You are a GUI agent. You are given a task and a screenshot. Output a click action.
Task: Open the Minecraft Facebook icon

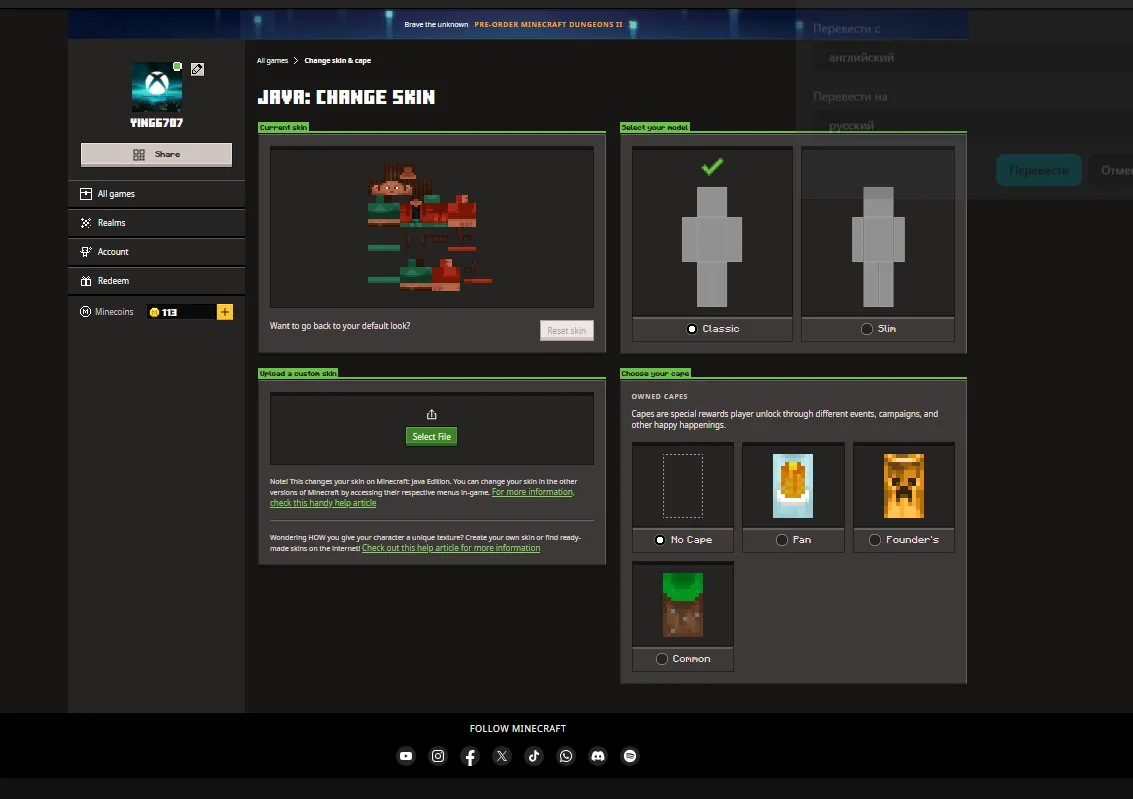[x=470, y=756]
